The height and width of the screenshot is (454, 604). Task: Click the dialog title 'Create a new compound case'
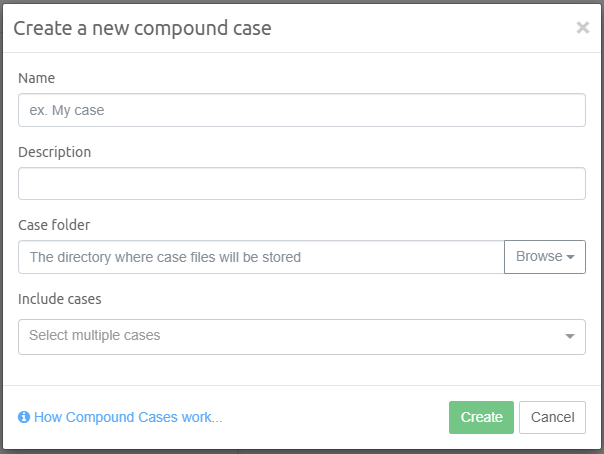click(x=142, y=28)
